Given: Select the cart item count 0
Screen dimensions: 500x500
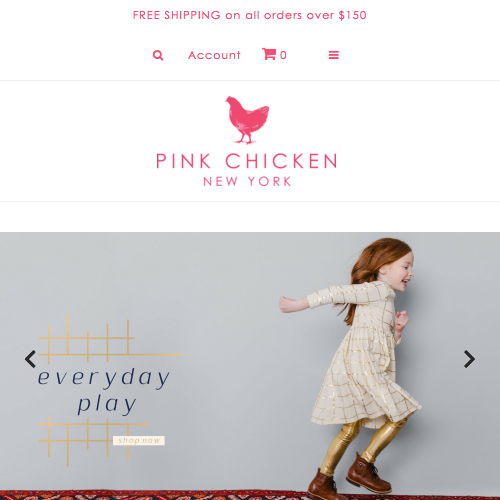Looking at the screenshot, I should pos(283,55).
